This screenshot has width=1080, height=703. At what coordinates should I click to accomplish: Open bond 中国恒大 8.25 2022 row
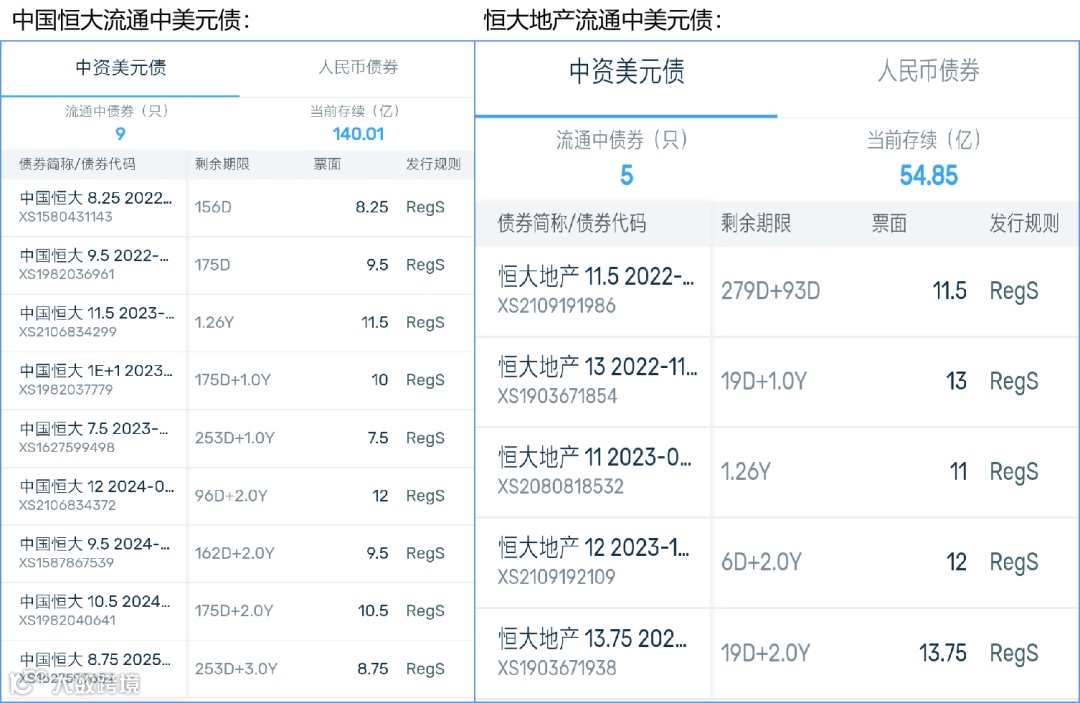pyautogui.click(x=238, y=207)
